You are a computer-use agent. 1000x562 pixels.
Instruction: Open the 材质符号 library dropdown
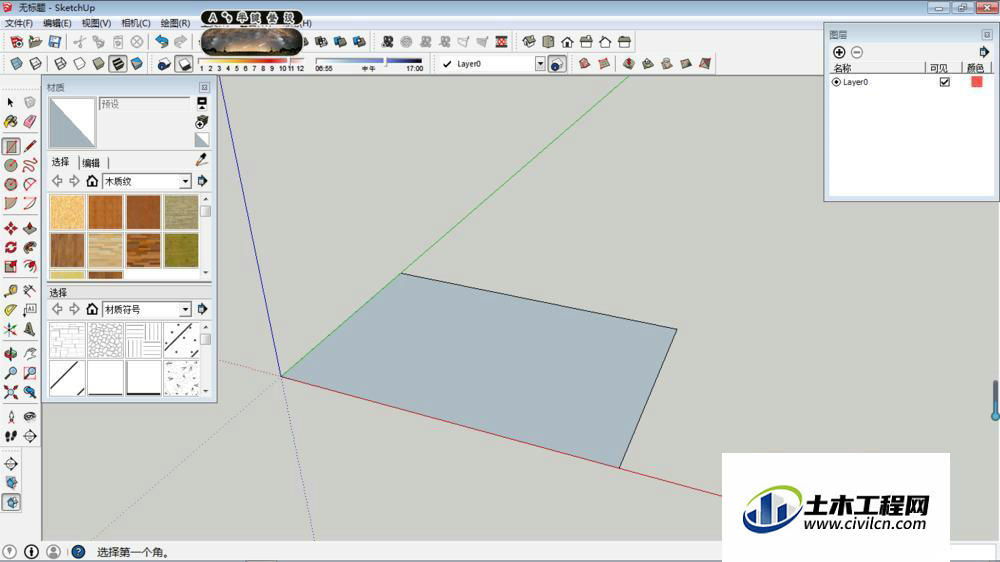(x=185, y=309)
